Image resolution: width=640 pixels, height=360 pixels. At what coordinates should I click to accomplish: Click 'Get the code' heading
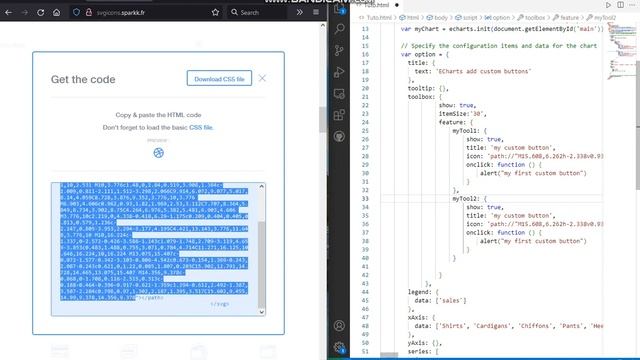(x=83, y=79)
